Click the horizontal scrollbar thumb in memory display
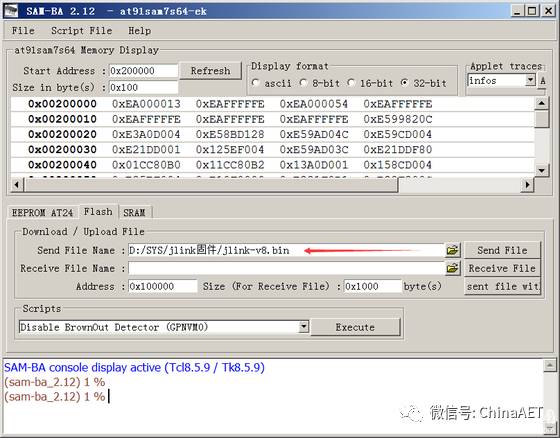 [211, 185]
